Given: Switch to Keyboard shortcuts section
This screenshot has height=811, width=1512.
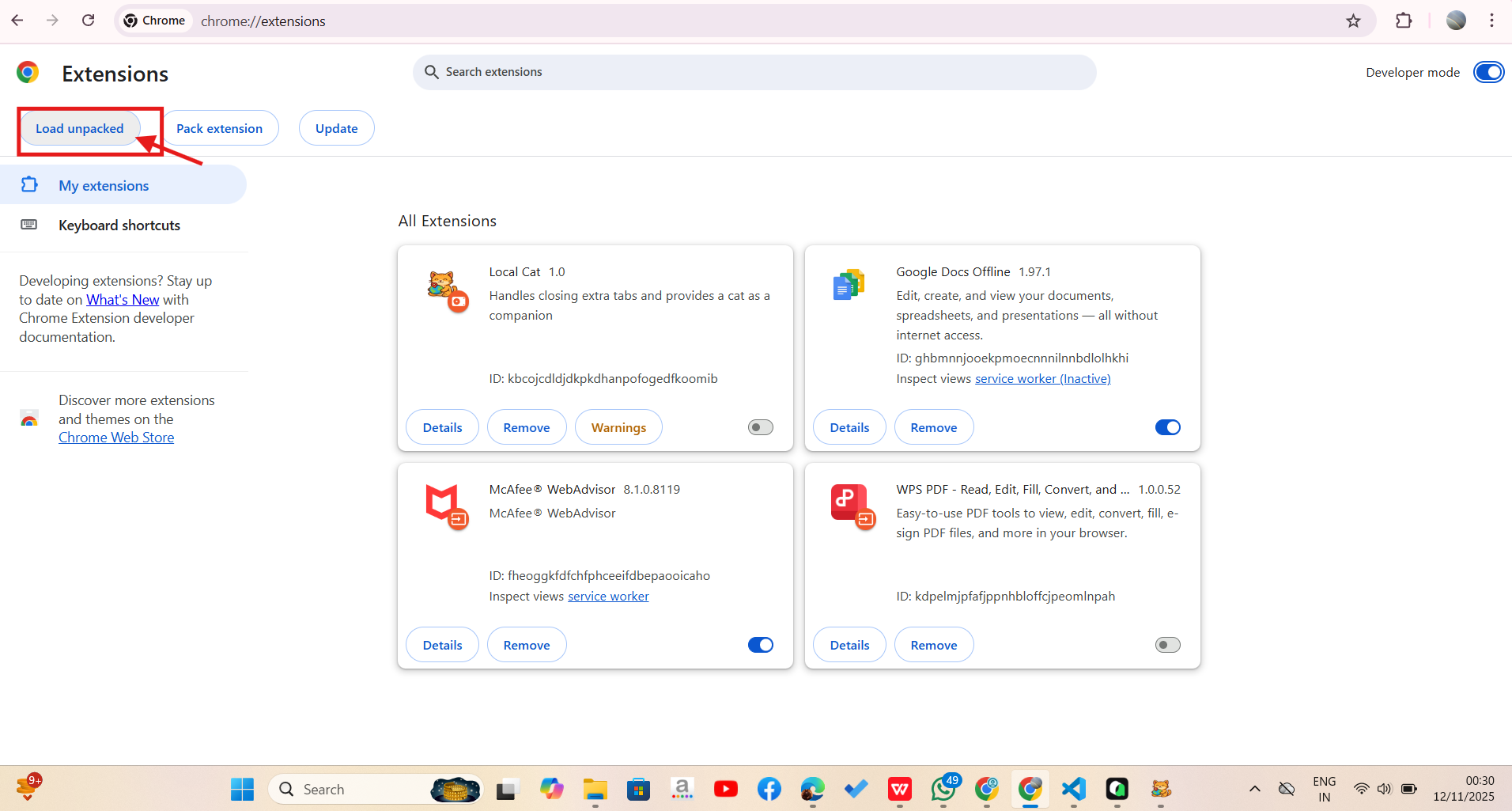Looking at the screenshot, I should 119,225.
